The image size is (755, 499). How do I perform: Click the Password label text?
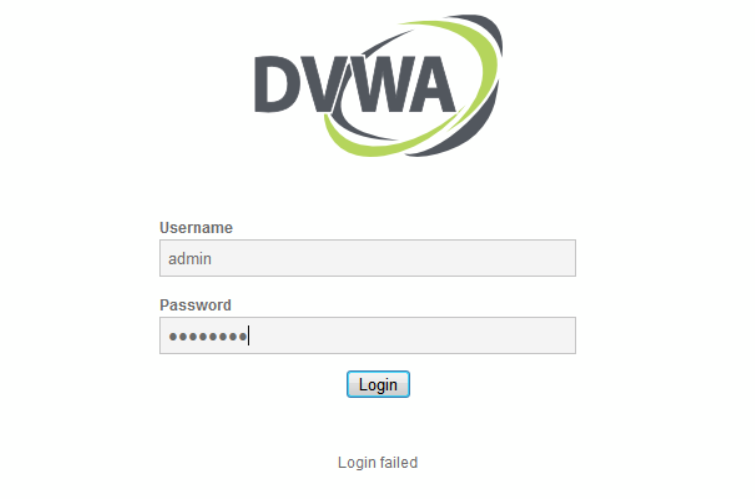(195, 305)
